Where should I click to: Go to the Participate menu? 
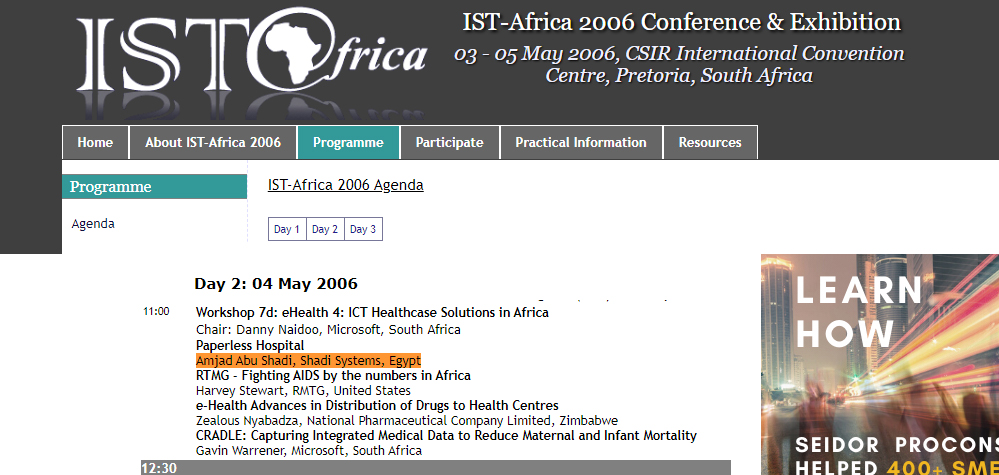450,143
